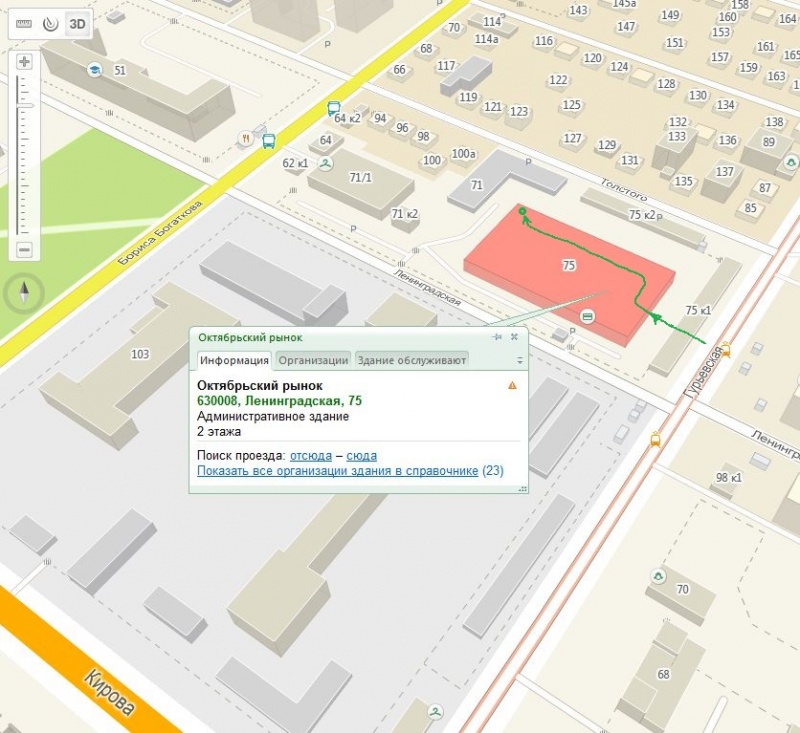
Task: Toggle the 3D map view
Action: click(x=77, y=22)
